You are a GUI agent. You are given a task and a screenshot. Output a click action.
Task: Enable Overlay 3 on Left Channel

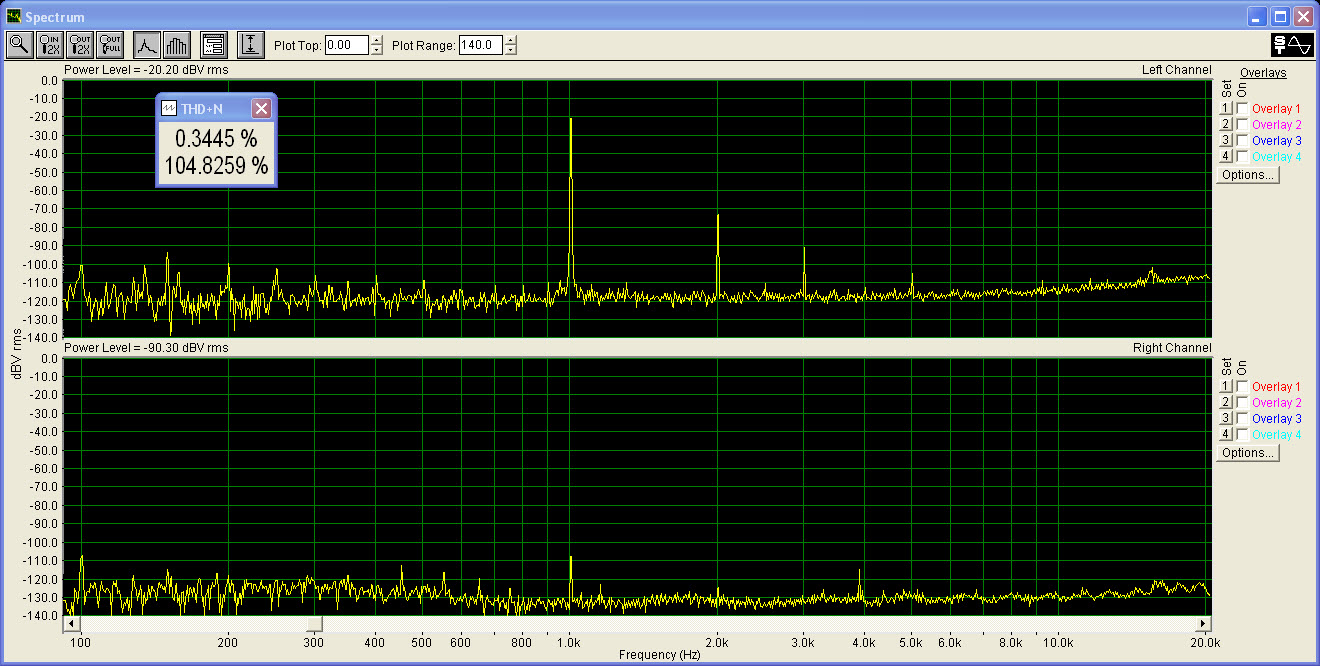click(x=1242, y=141)
